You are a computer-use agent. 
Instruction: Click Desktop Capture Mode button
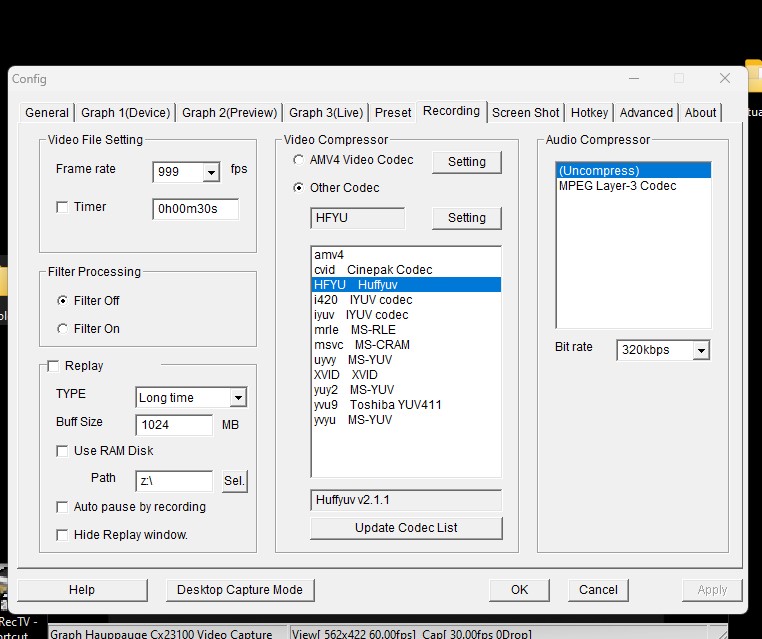(x=240, y=590)
